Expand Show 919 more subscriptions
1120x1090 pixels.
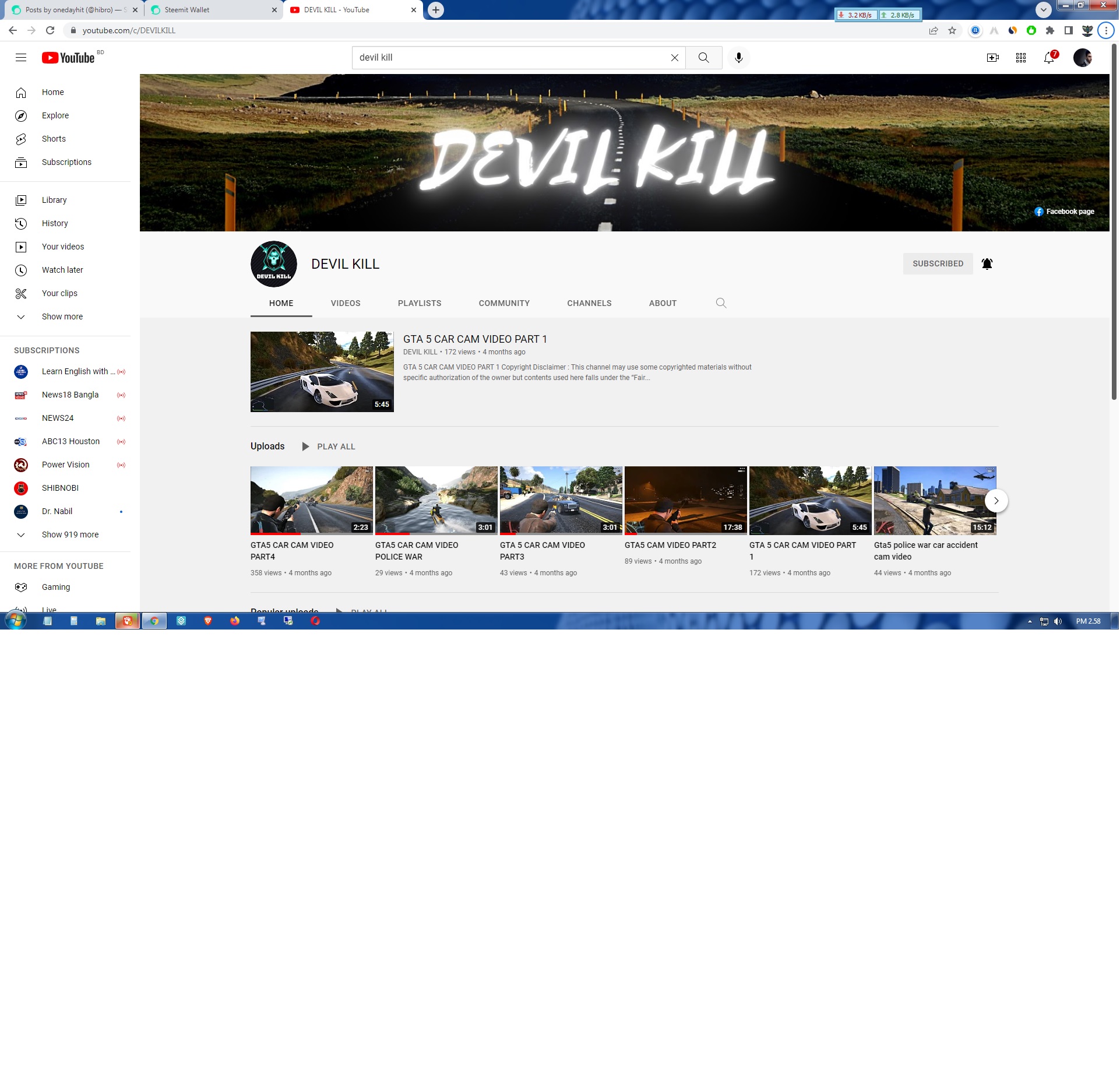pyautogui.click(x=70, y=535)
